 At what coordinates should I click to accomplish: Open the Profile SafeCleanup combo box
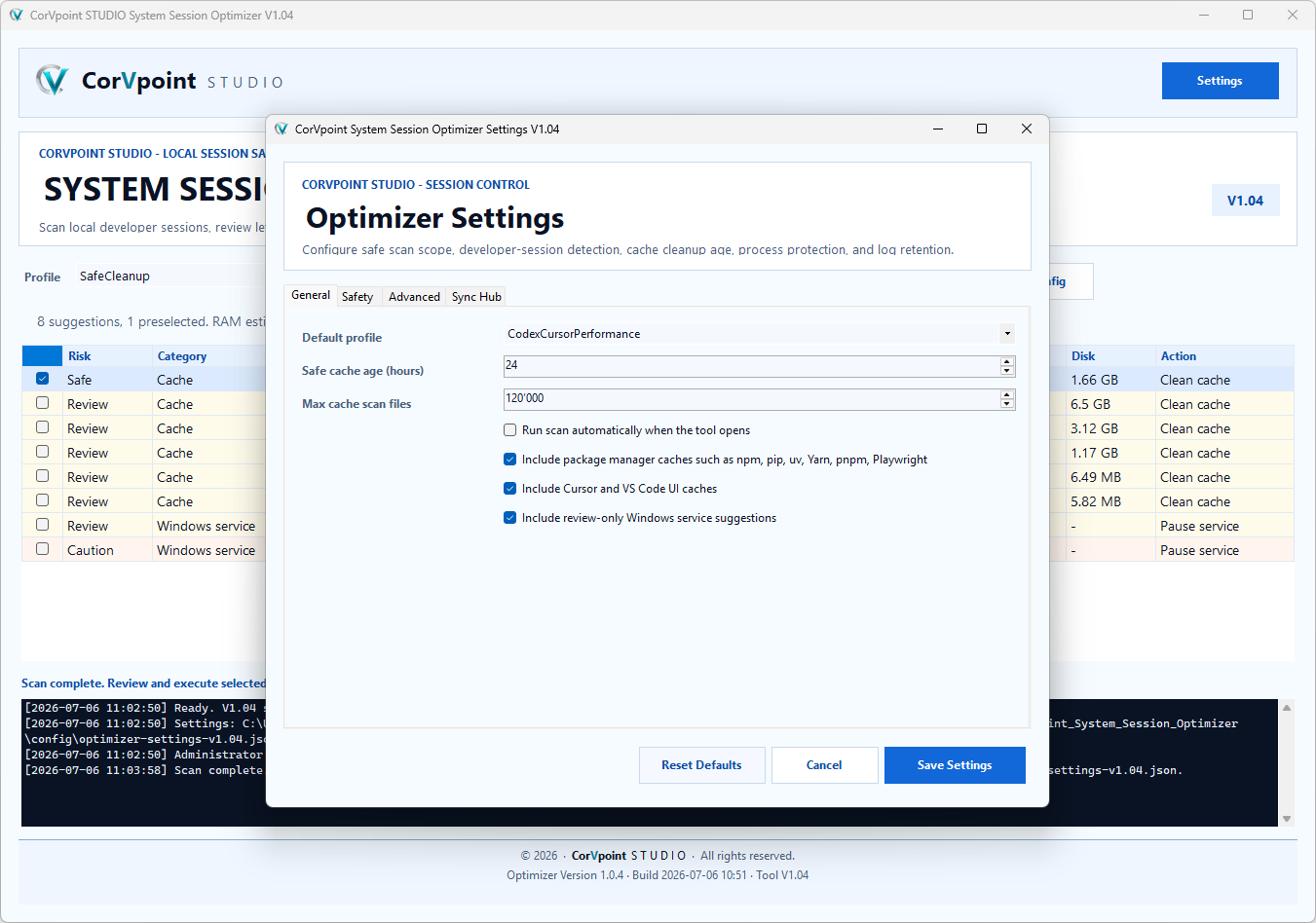point(171,277)
